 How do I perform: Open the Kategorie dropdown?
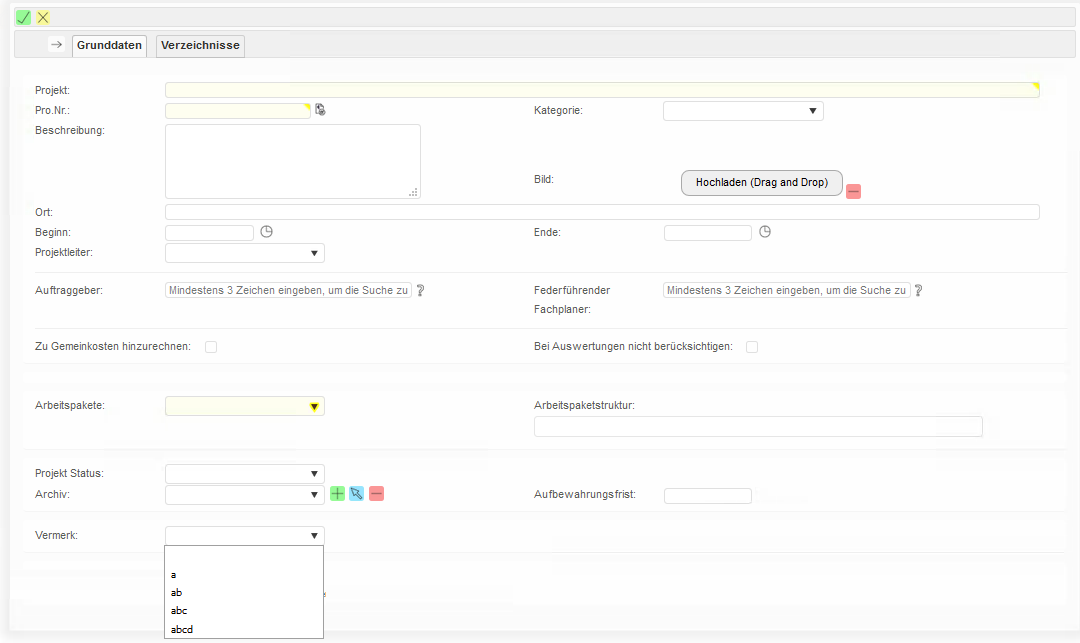click(x=743, y=111)
